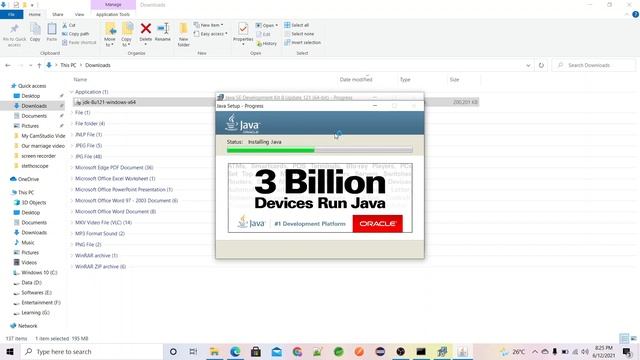Sort by the Name column header

click(x=80, y=80)
